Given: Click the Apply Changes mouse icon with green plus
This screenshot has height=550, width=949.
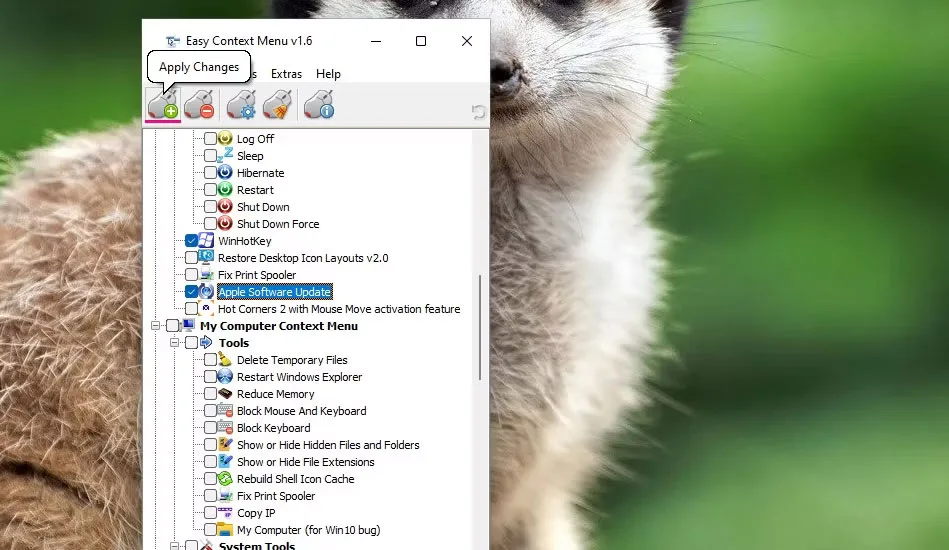Looking at the screenshot, I should pos(163,105).
